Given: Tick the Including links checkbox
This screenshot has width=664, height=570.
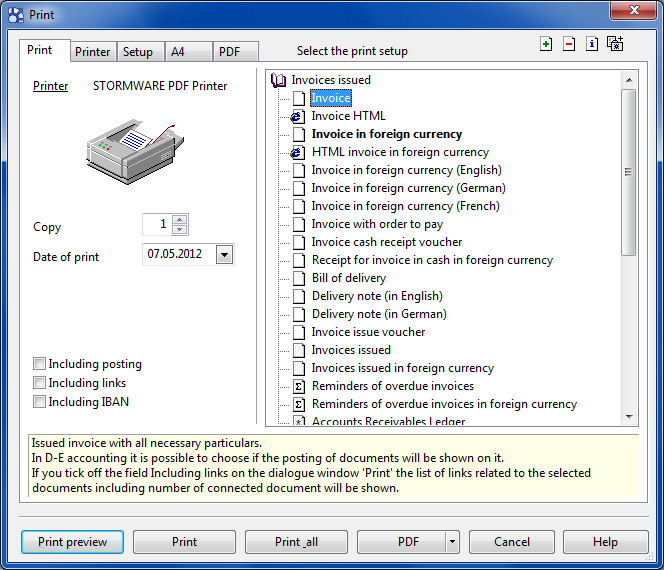Looking at the screenshot, I should pos(40,383).
